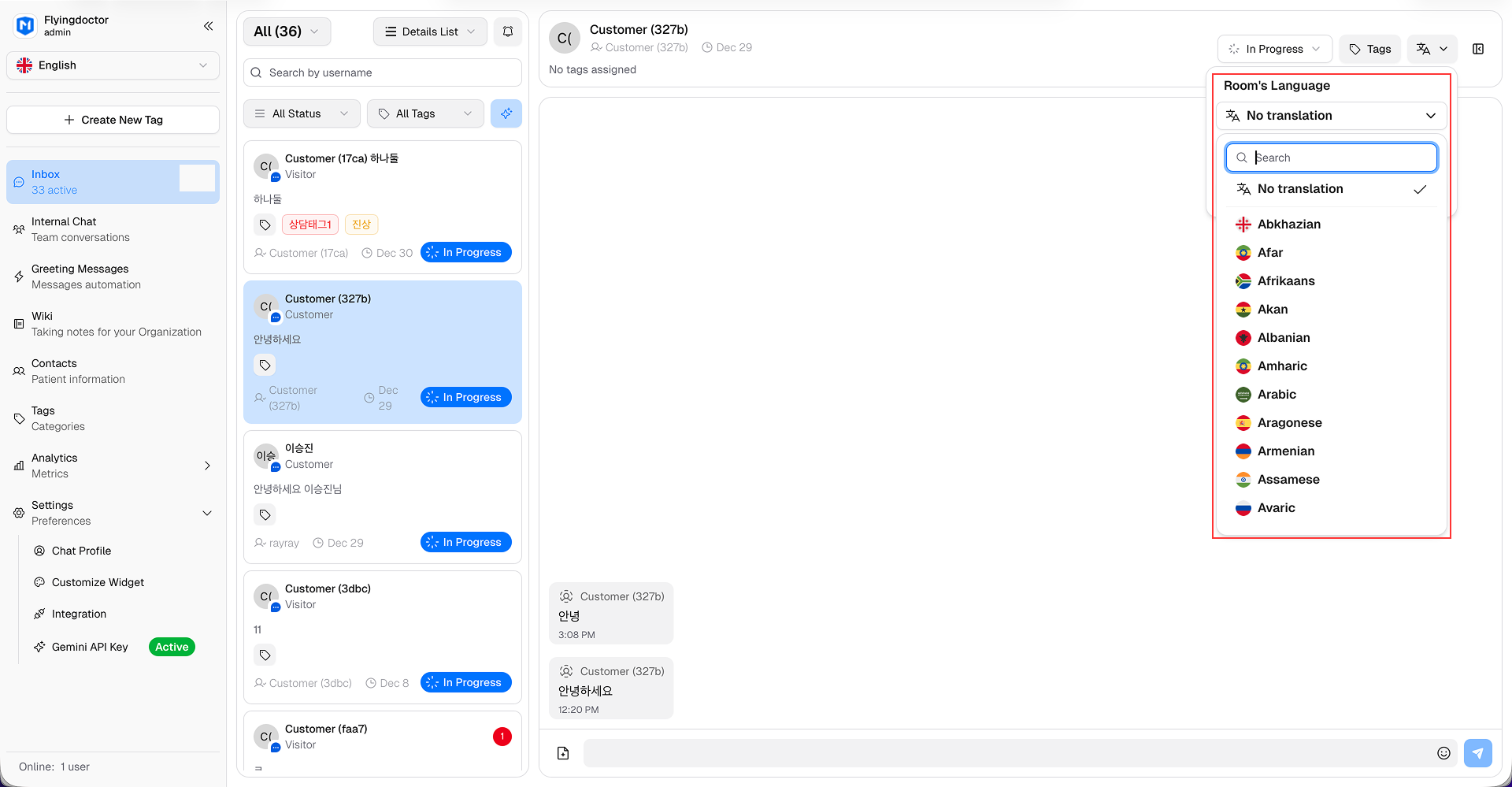This screenshot has height=787, width=1512.
Task: Click the tag icon on Customer (327b) card
Action: click(265, 365)
